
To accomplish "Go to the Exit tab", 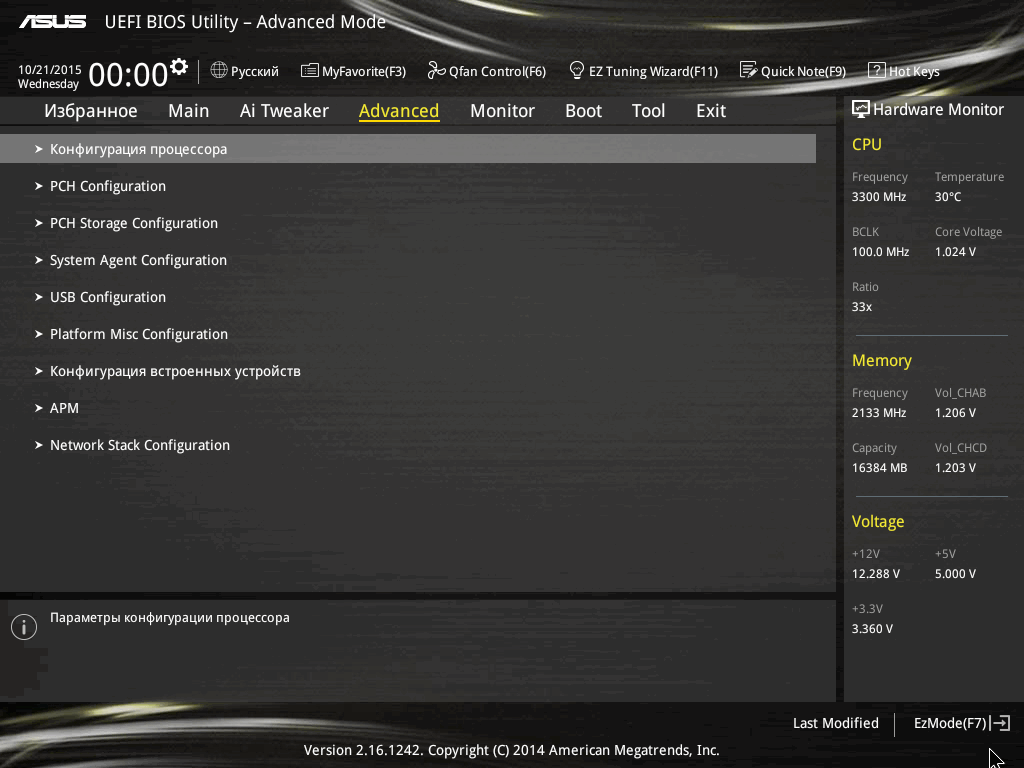I will click(711, 111).
